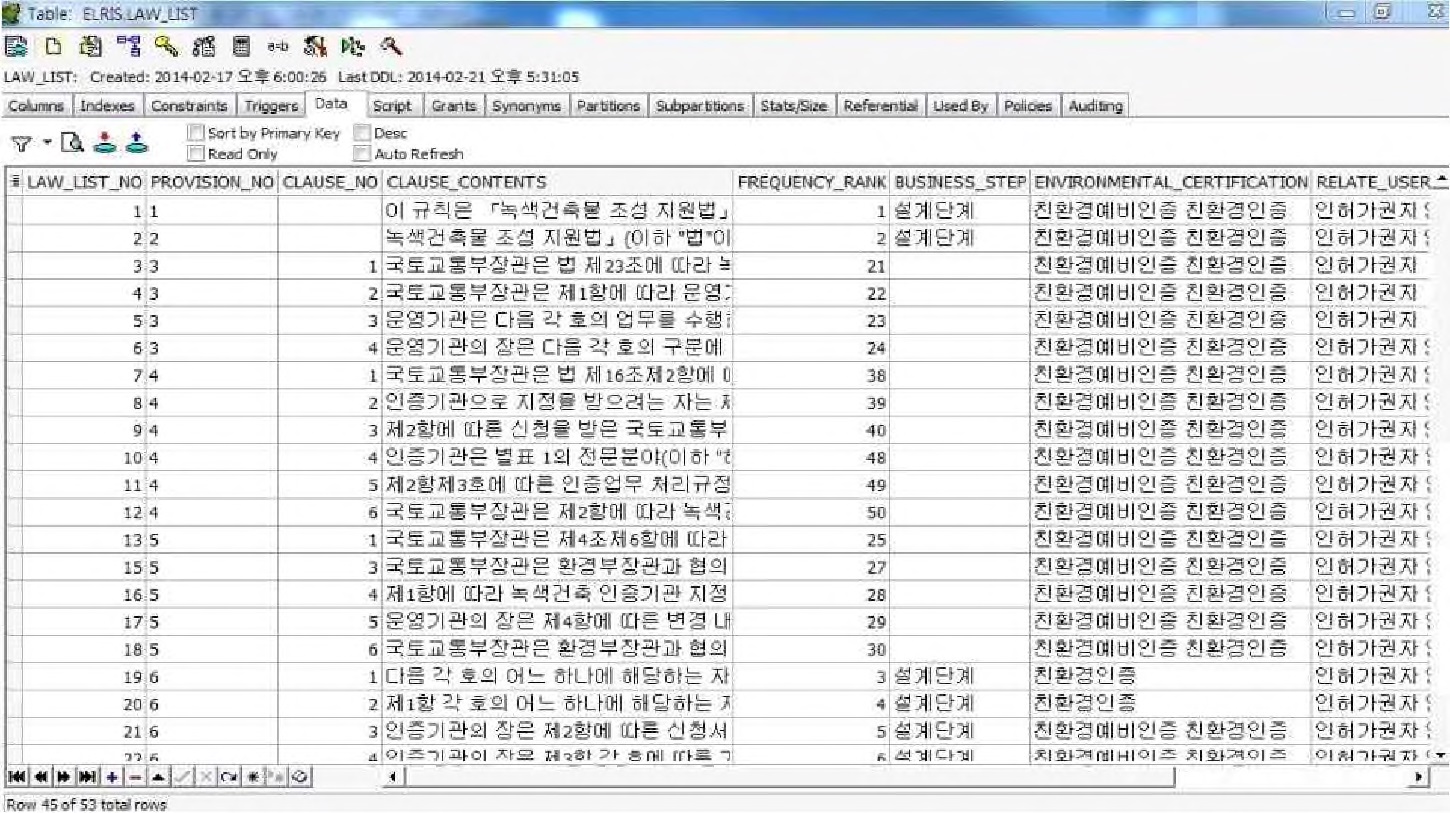Image resolution: width=1450 pixels, height=813 pixels.
Task: Click the checkmark post edit button
Action: 180,776
